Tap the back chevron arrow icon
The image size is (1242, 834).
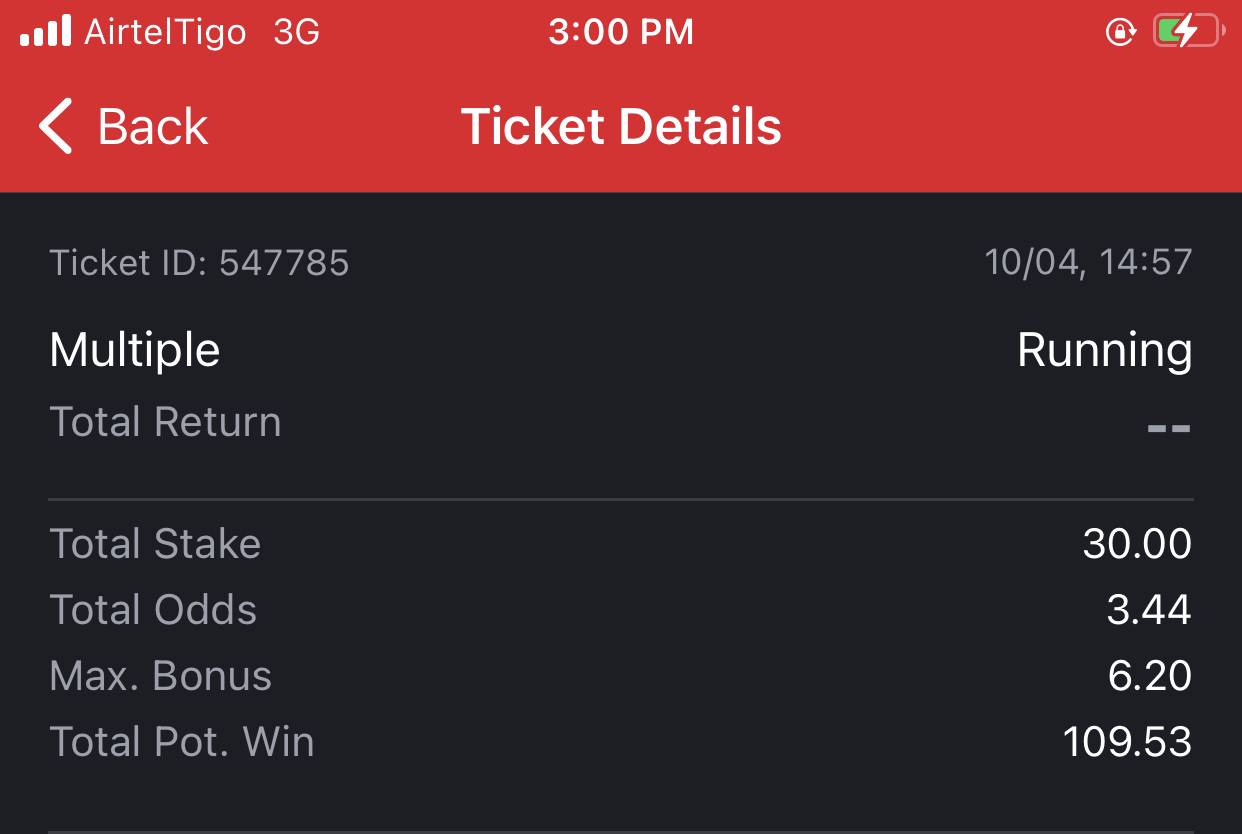click(56, 127)
